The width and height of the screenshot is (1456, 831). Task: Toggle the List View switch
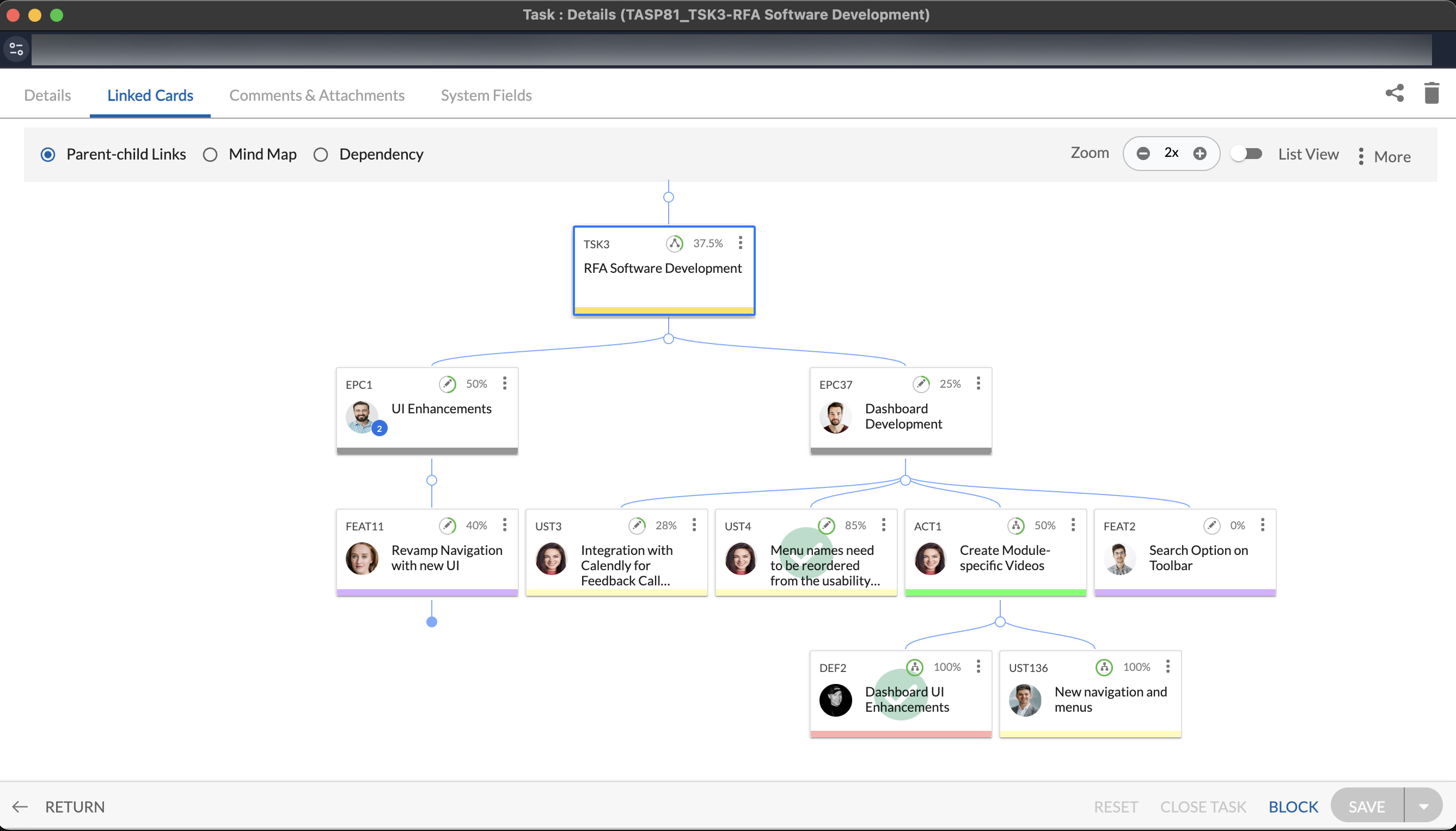1246,154
